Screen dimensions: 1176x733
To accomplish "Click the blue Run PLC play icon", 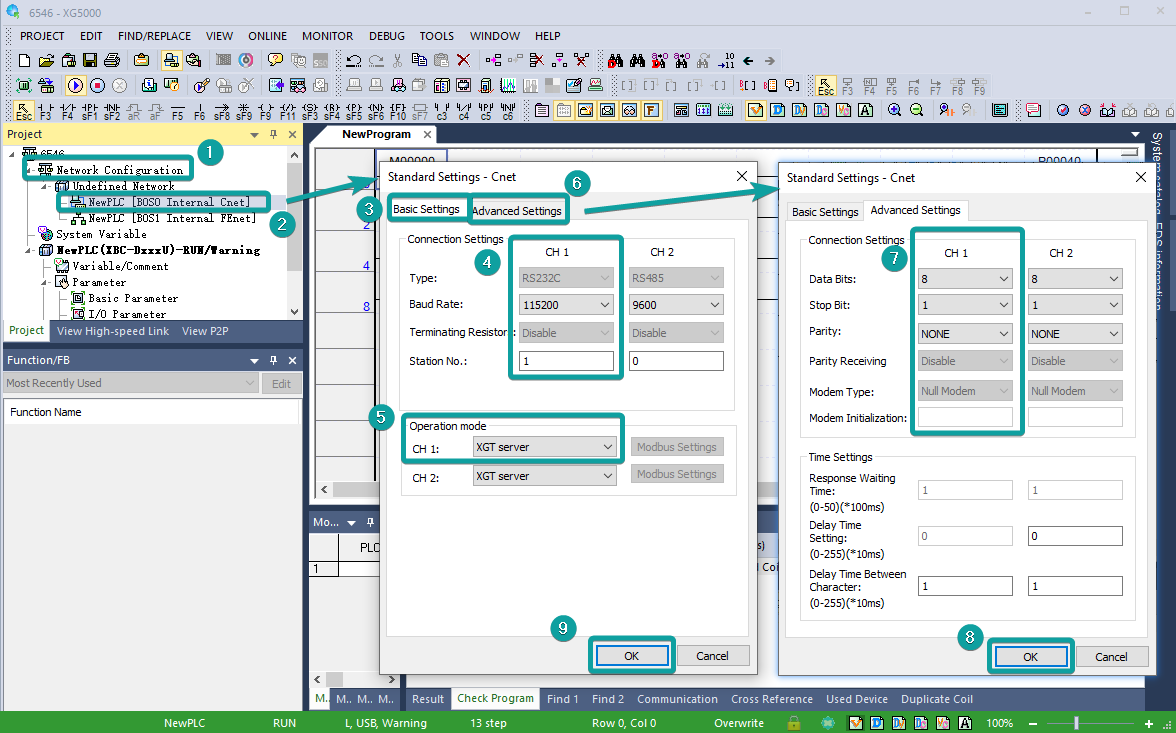I will point(75,86).
